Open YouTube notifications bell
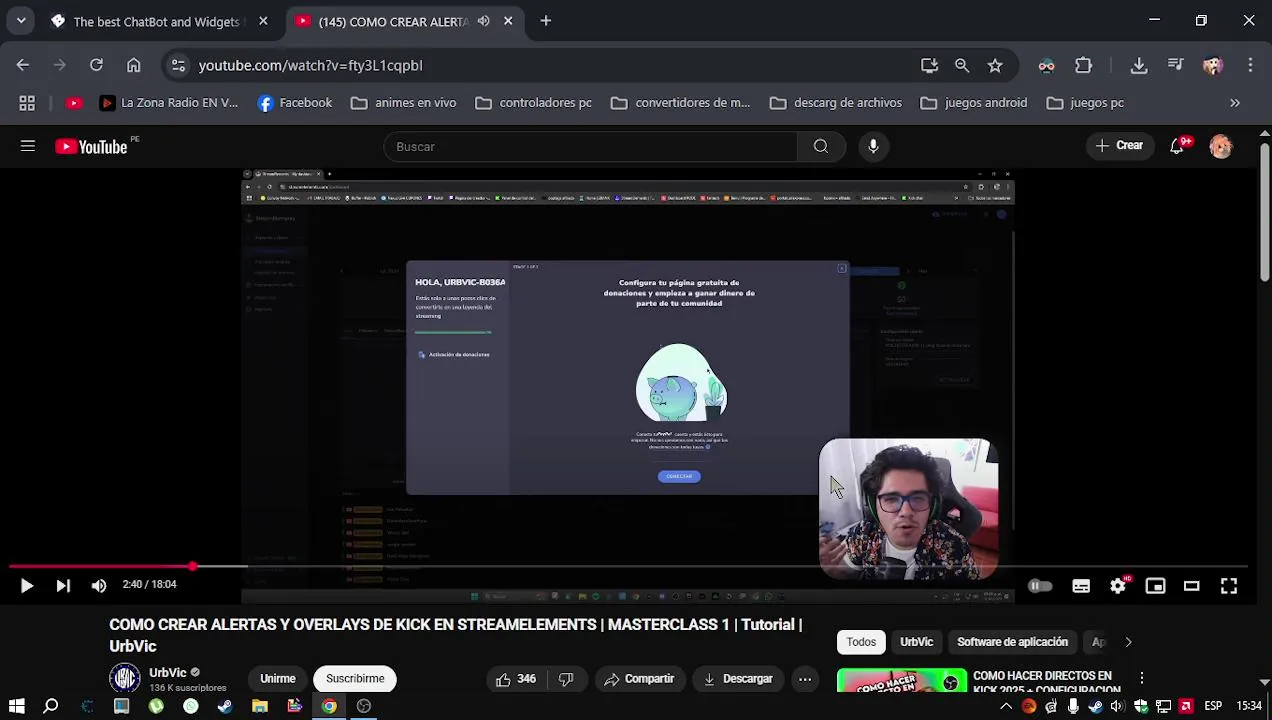 [x=1177, y=146]
